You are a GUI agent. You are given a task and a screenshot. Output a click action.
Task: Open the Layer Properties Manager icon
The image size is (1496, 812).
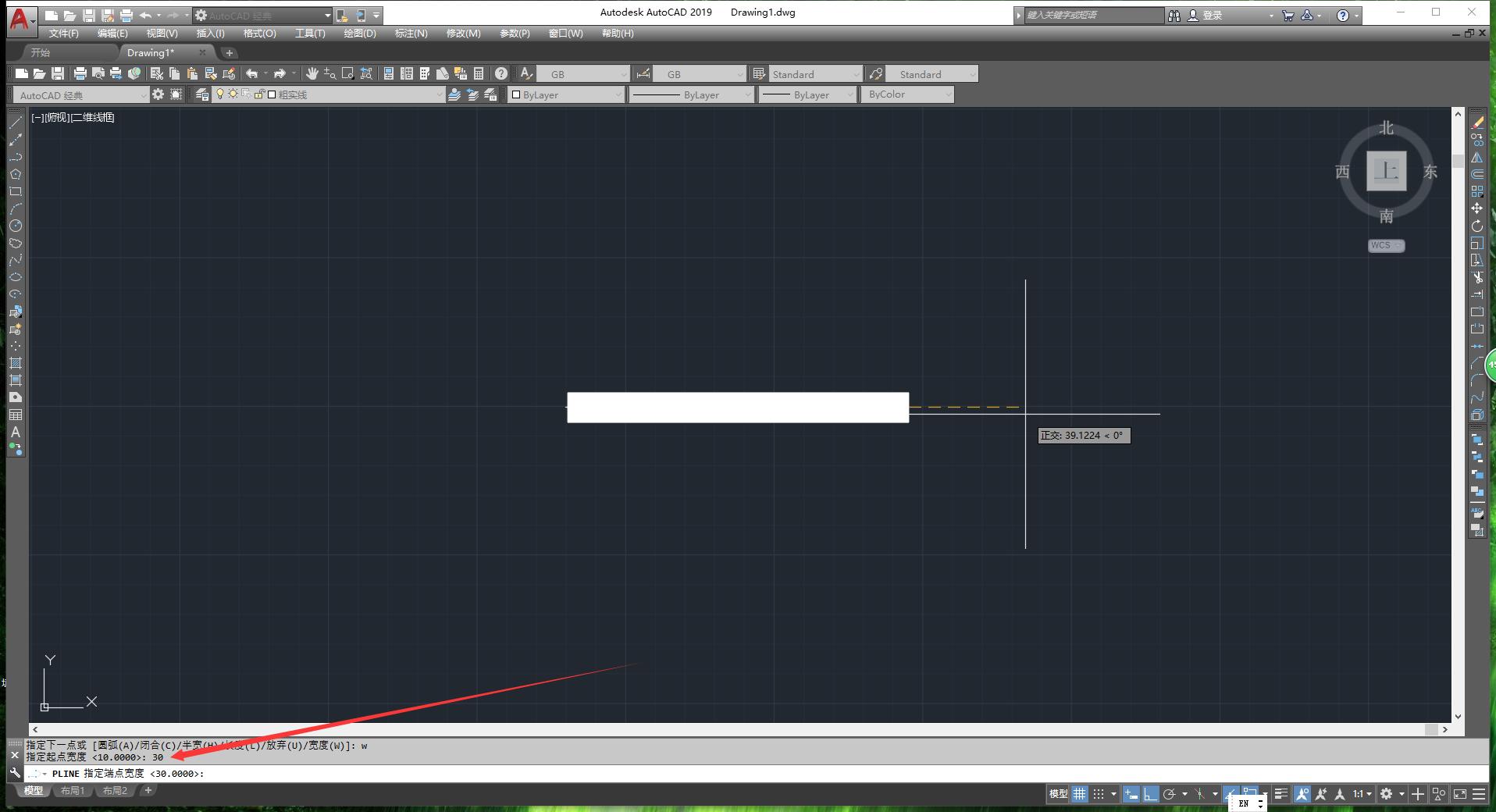(202, 94)
